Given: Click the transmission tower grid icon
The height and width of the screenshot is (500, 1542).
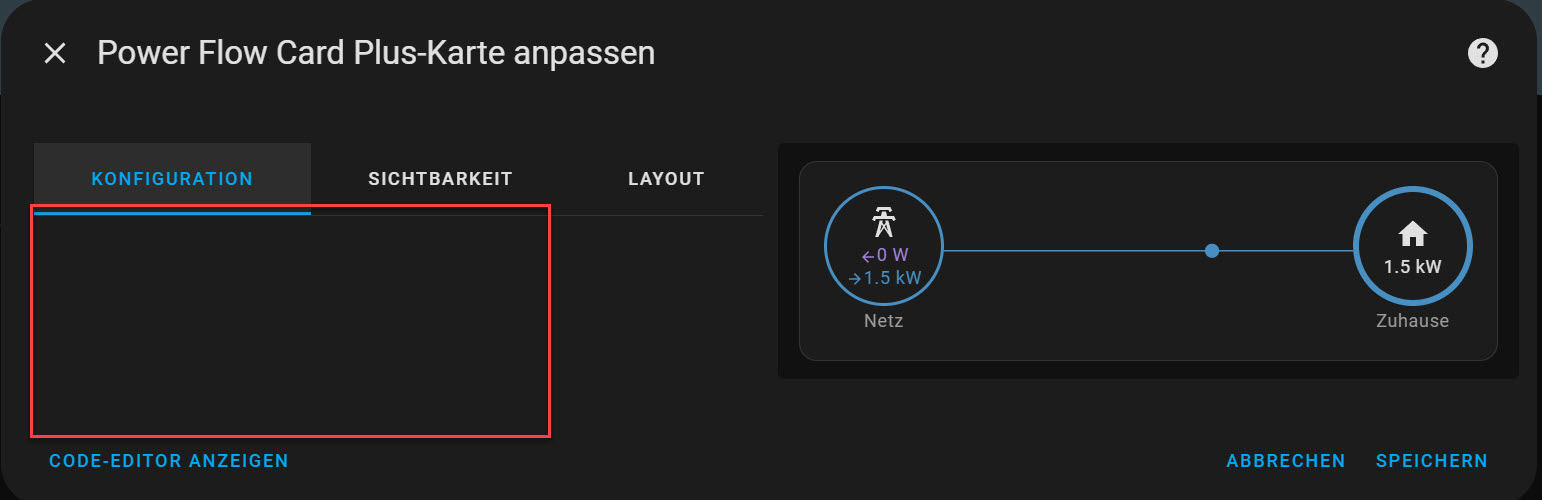Looking at the screenshot, I should (x=883, y=222).
